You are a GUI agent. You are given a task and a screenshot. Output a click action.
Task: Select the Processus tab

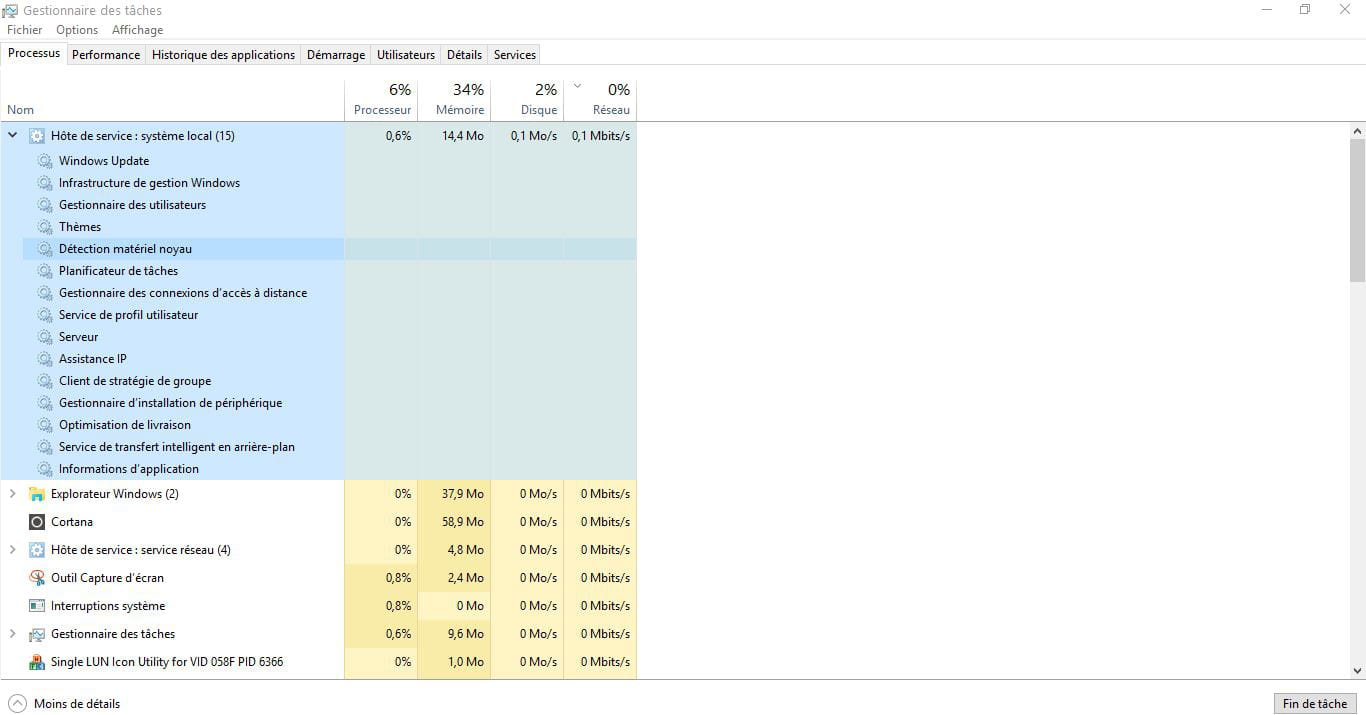34,54
